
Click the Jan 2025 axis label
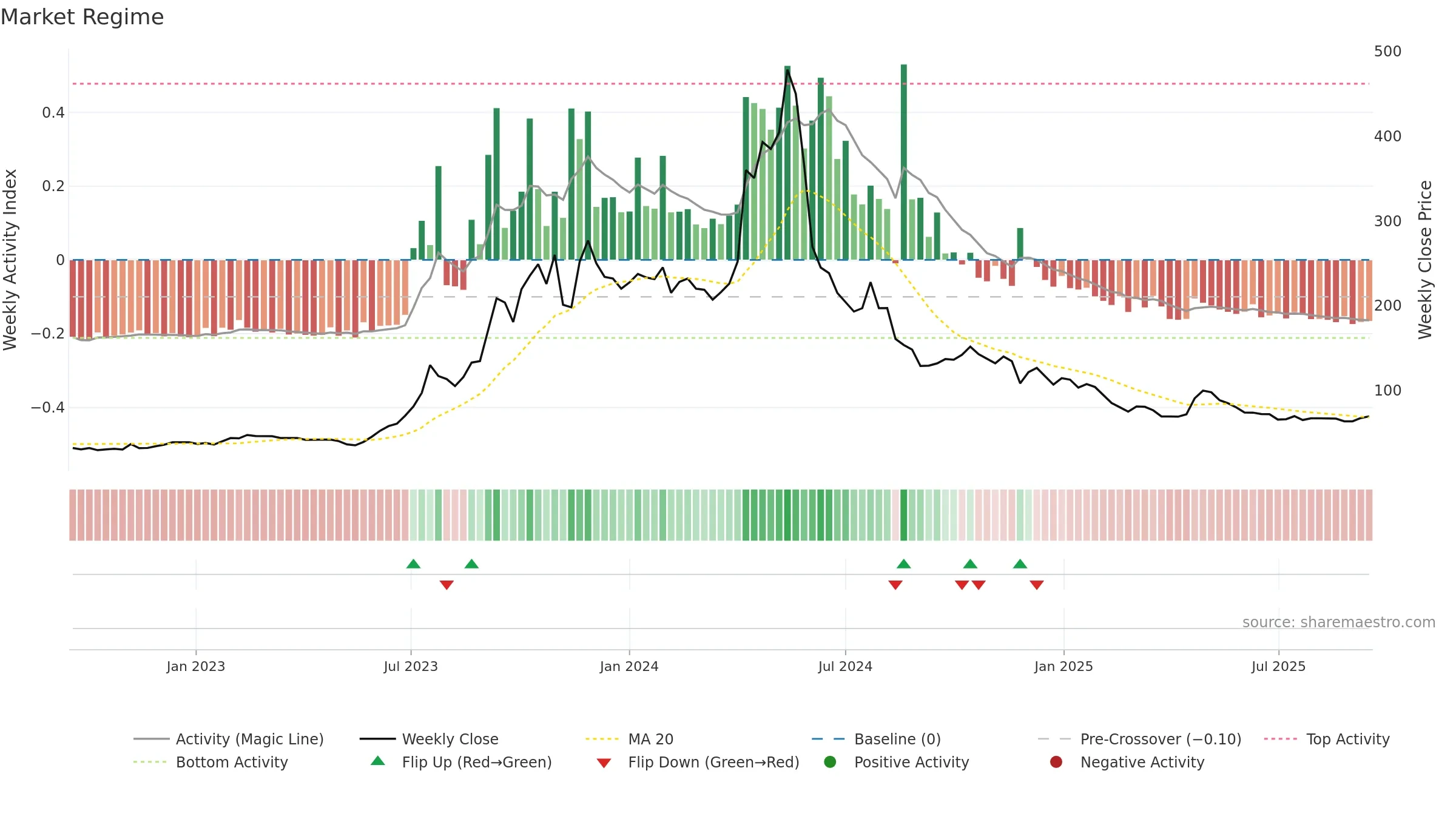pyautogui.click(x=1063, y=666)
